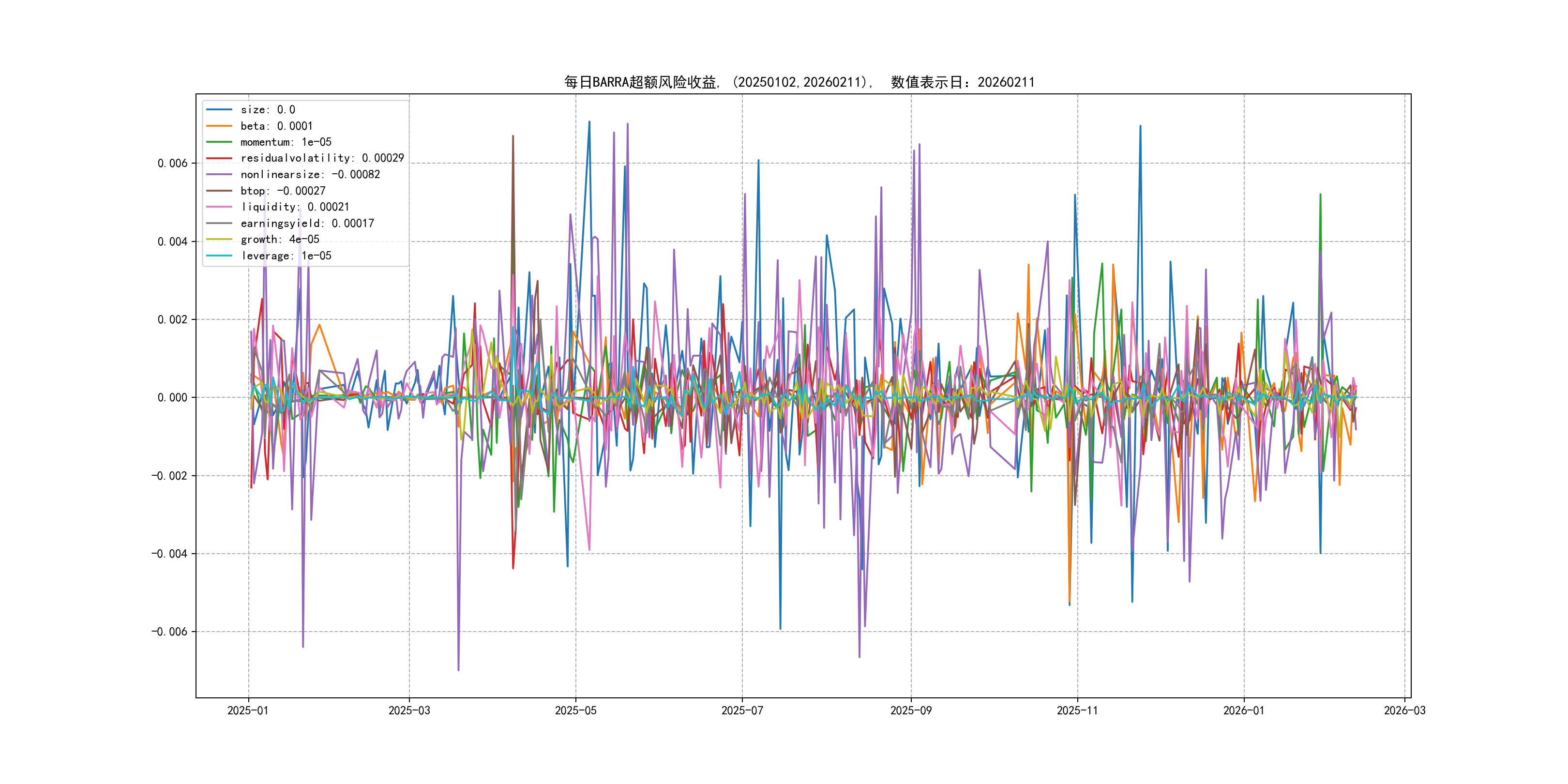Screen dimensions: 1568x784
Task: Click the 2026-01 x-axis tick label
Action: (x=1244, y=710)
